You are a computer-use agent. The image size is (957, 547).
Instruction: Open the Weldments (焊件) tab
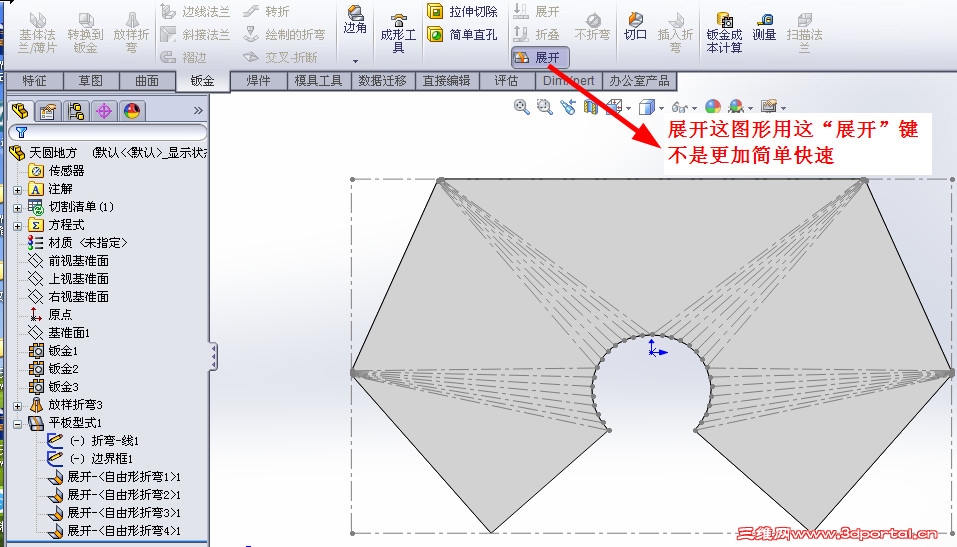point(258,81)
